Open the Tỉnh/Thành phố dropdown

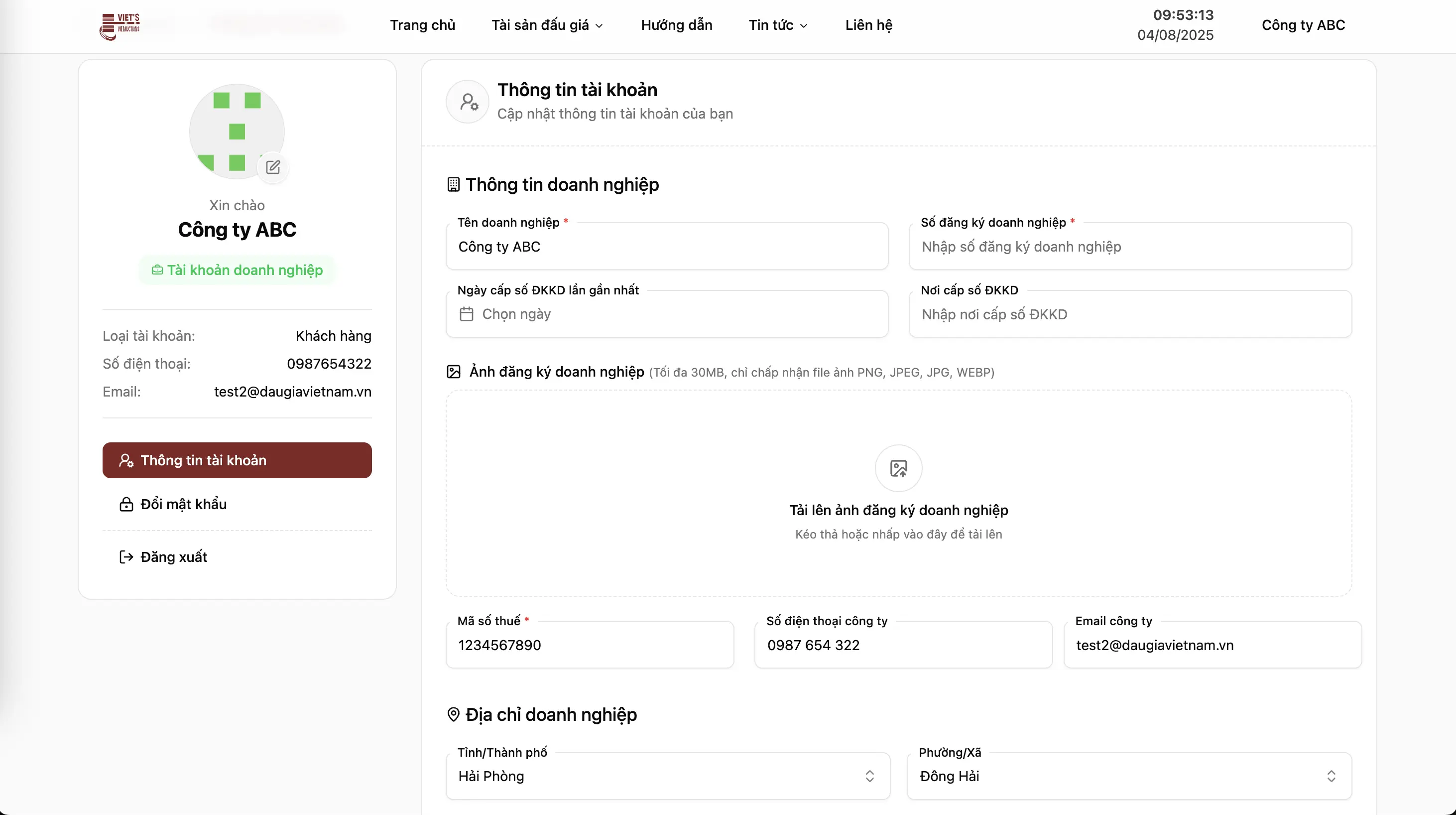[668, 776]
